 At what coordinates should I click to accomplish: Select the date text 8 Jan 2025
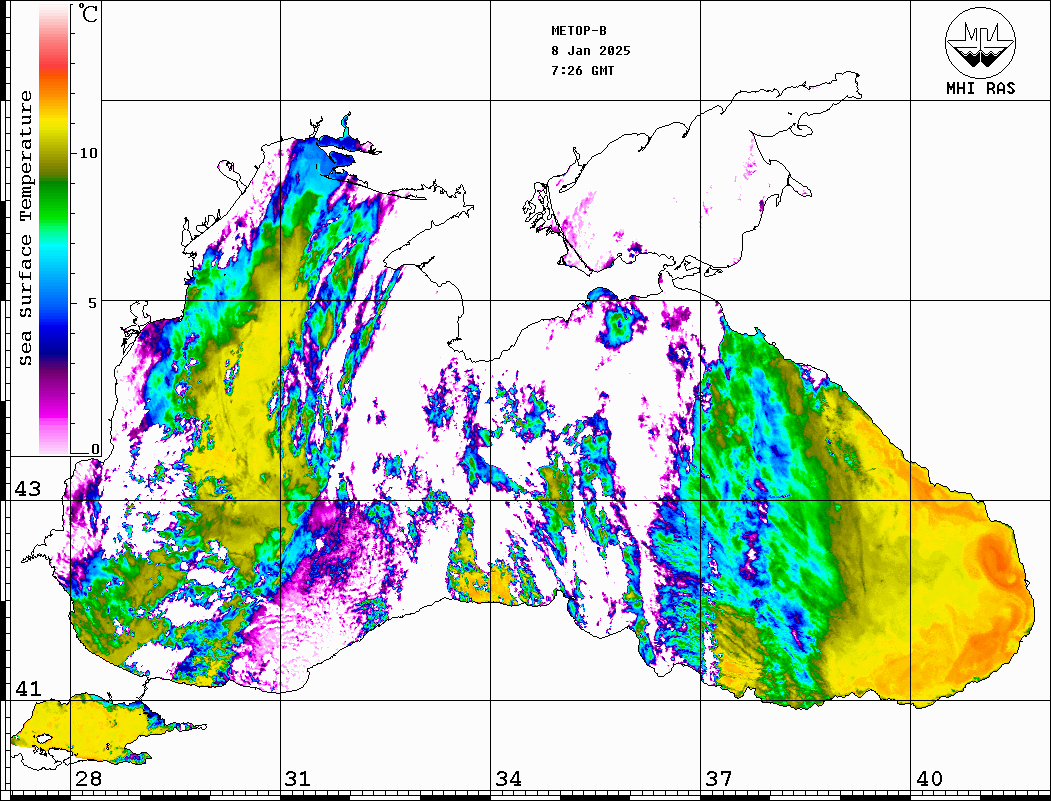[x=590, y=51]
